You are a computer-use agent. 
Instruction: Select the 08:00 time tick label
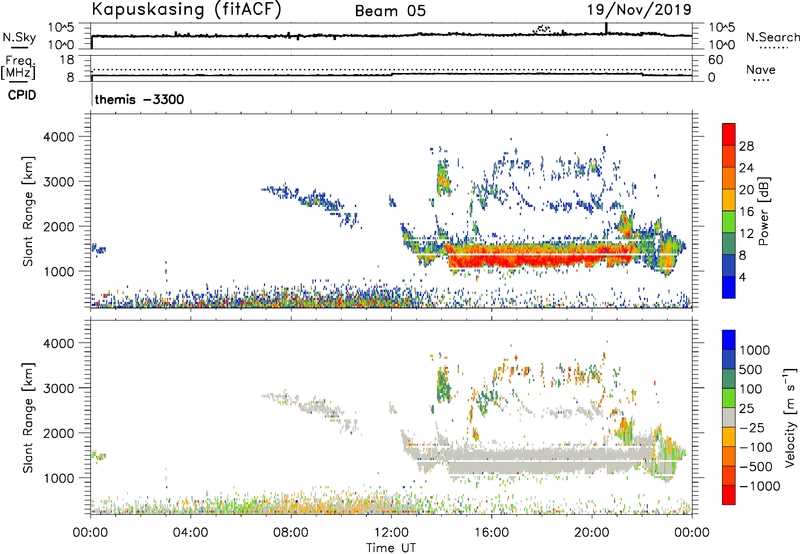point(291,533)
